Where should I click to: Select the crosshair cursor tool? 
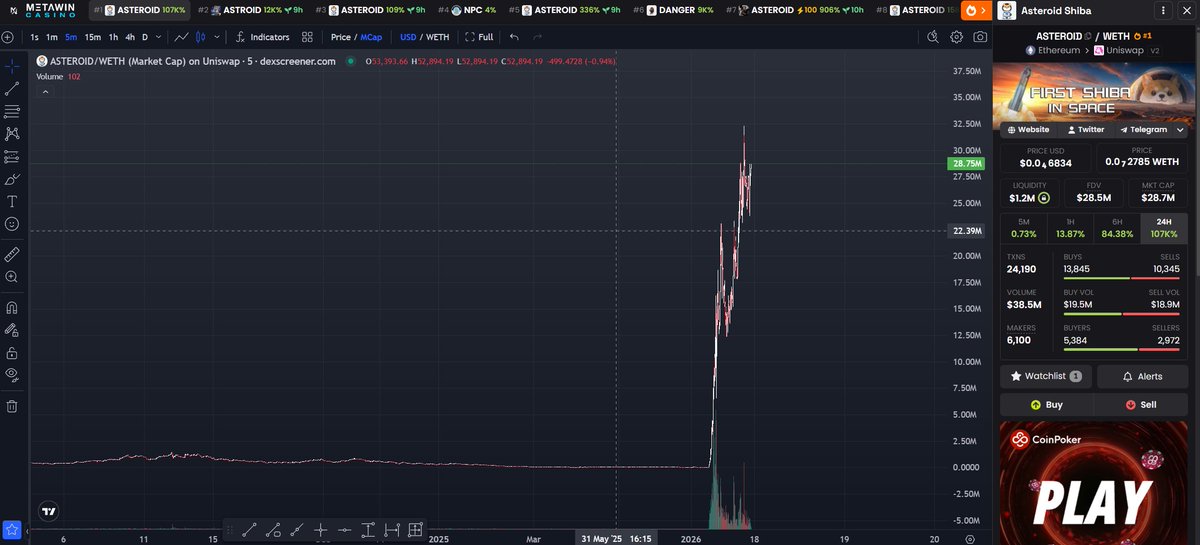pyautogui.click(x=12, y=66)
